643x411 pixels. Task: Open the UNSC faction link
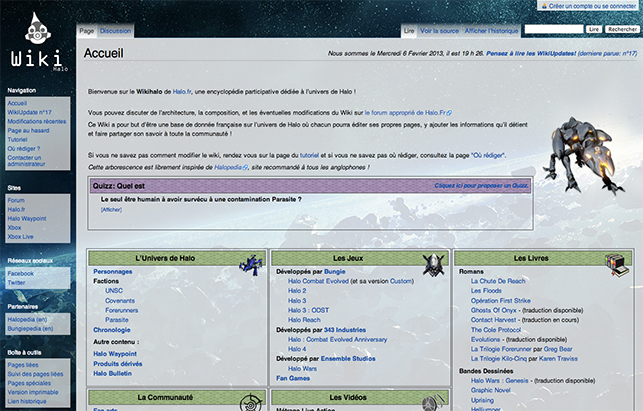[114, 290]
